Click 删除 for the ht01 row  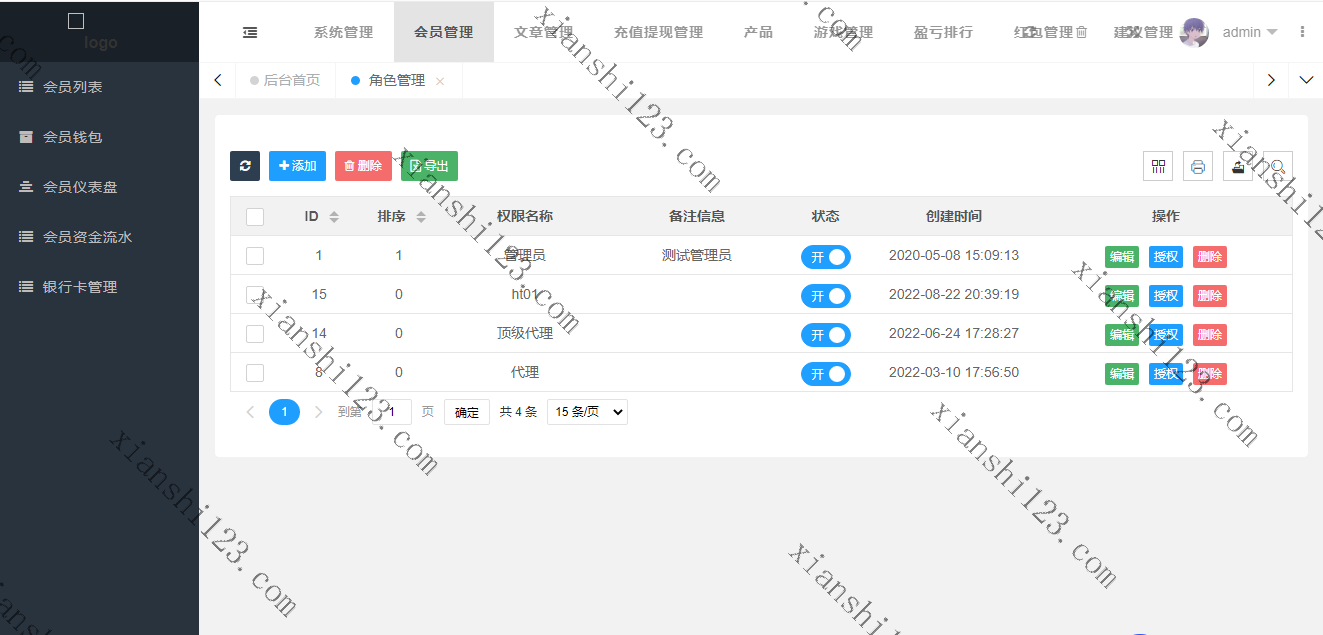(1210, 296)
